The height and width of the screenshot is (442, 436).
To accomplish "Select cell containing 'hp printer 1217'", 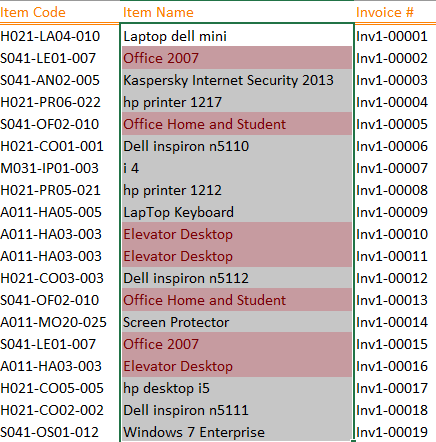I will click(x=237, y=102).
